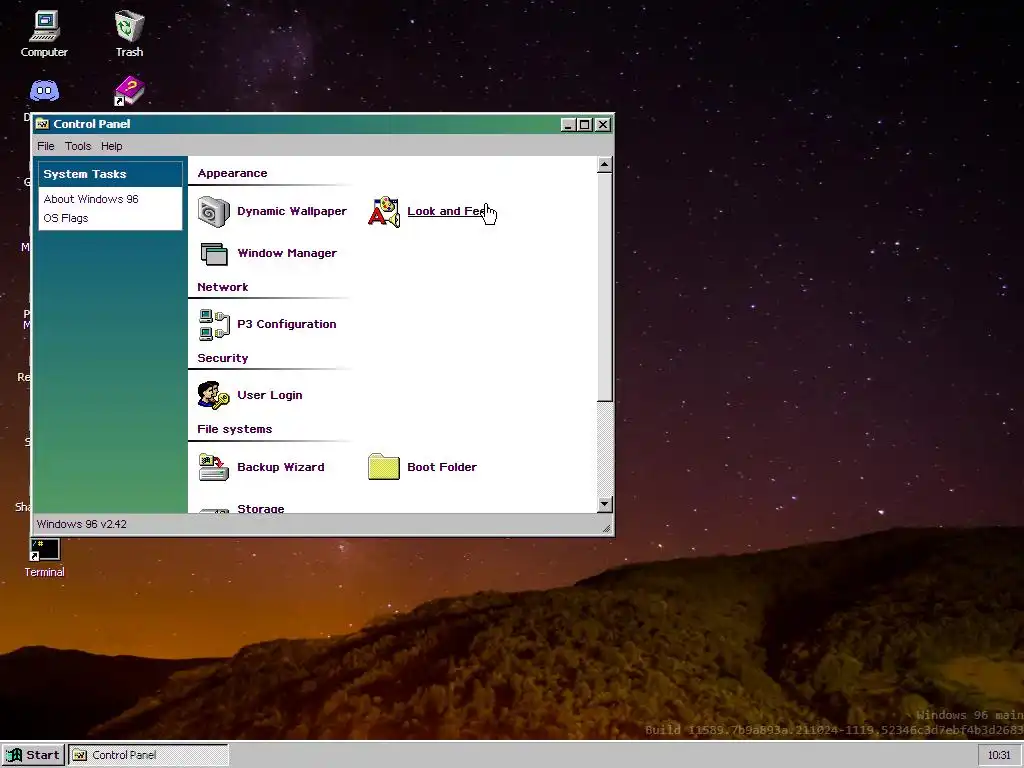Click the User Login label
1024x768 pixels.
(270, 395)
